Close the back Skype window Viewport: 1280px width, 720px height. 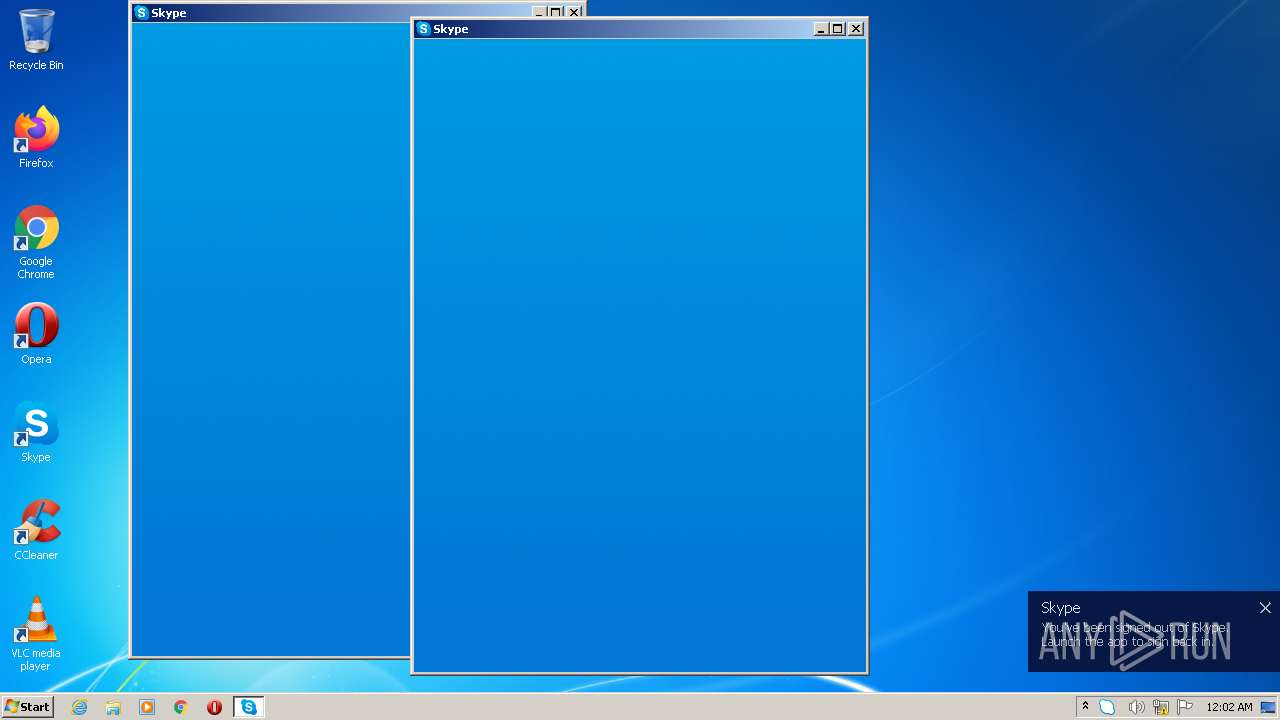[575, 12]
